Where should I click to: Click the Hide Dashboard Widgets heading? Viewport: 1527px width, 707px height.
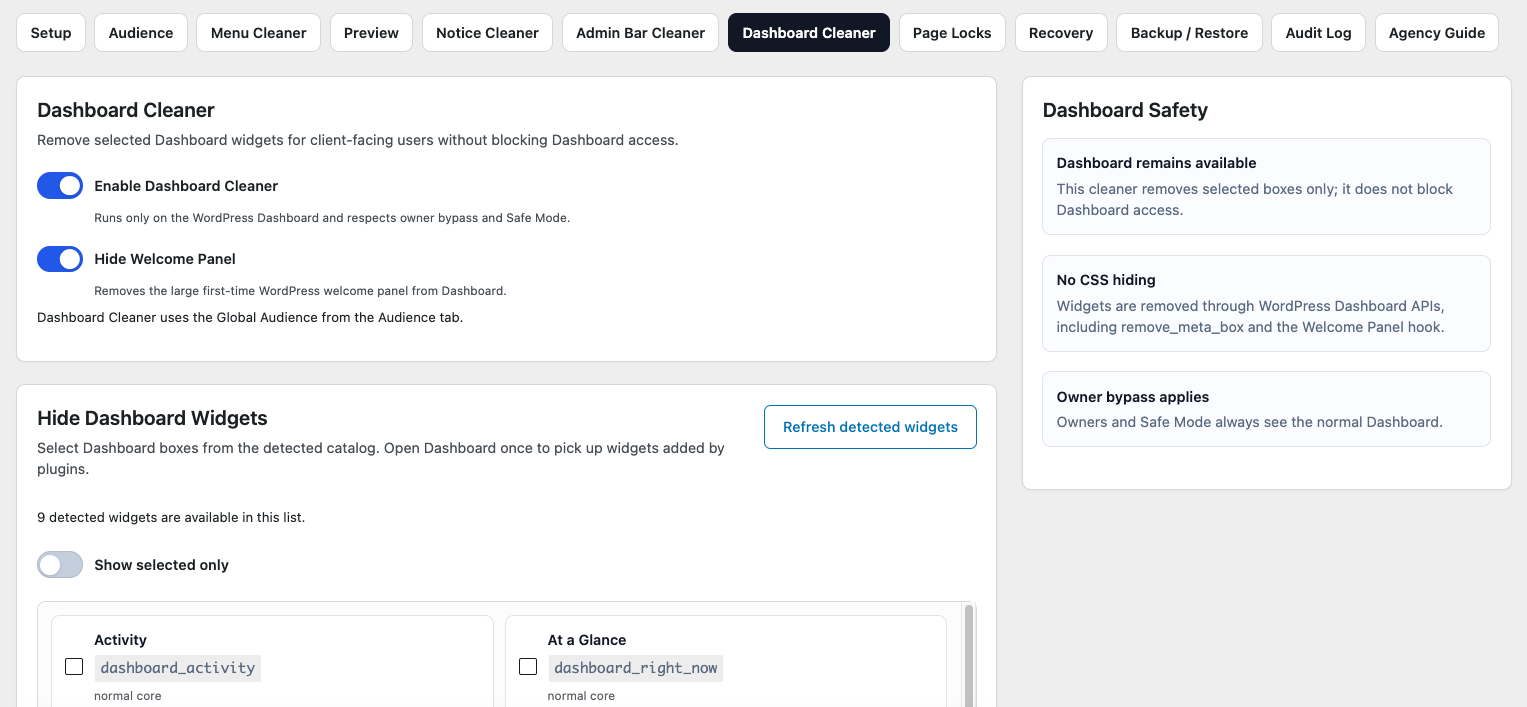pyautogui.click(x=152, y=418)
